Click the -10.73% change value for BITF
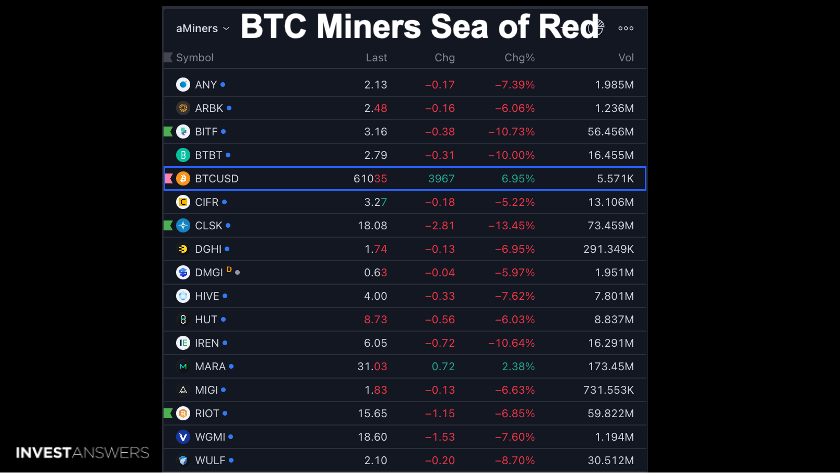 tap(512, 132)
